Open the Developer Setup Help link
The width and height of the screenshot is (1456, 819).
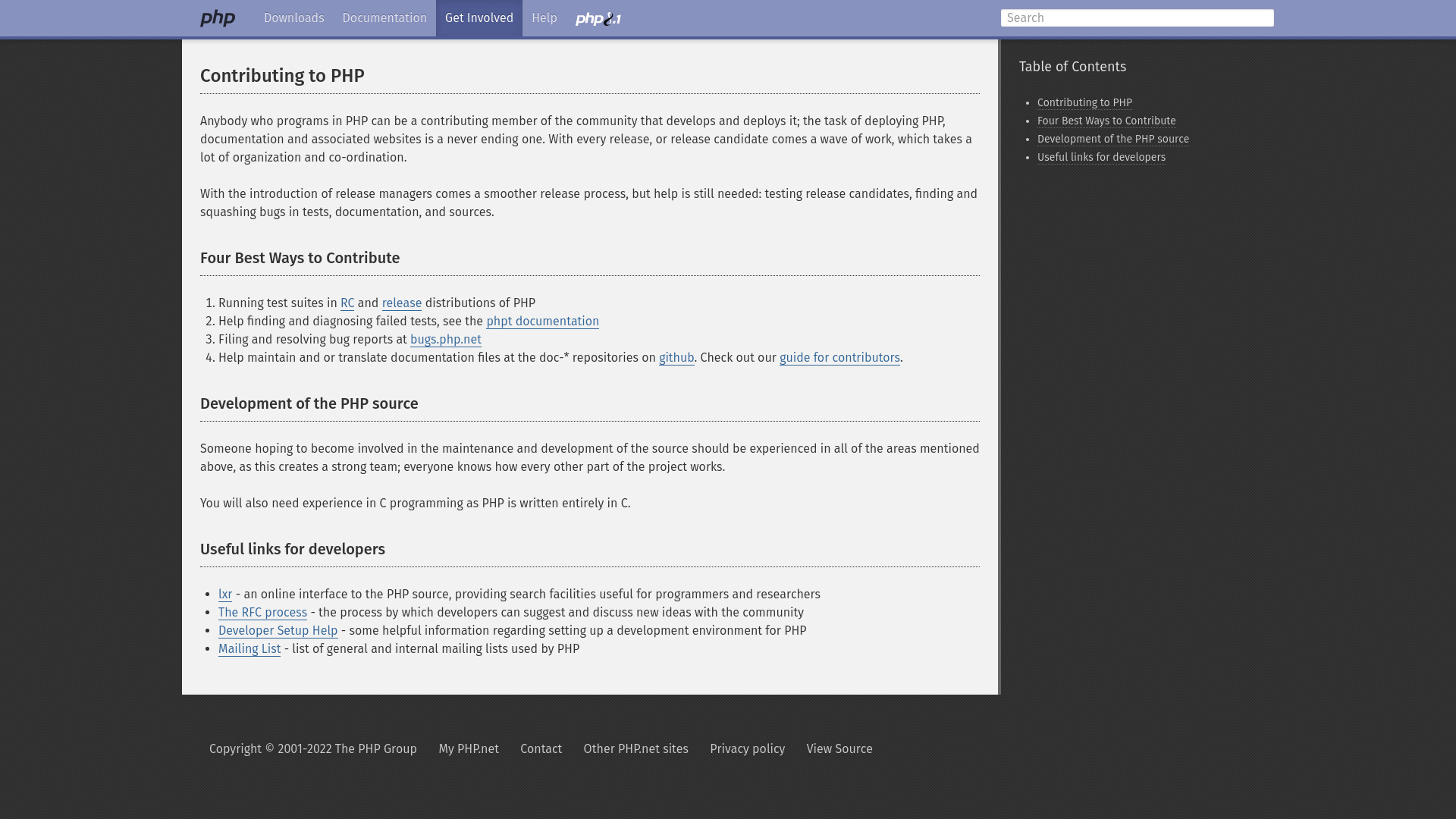pos(278,631)
